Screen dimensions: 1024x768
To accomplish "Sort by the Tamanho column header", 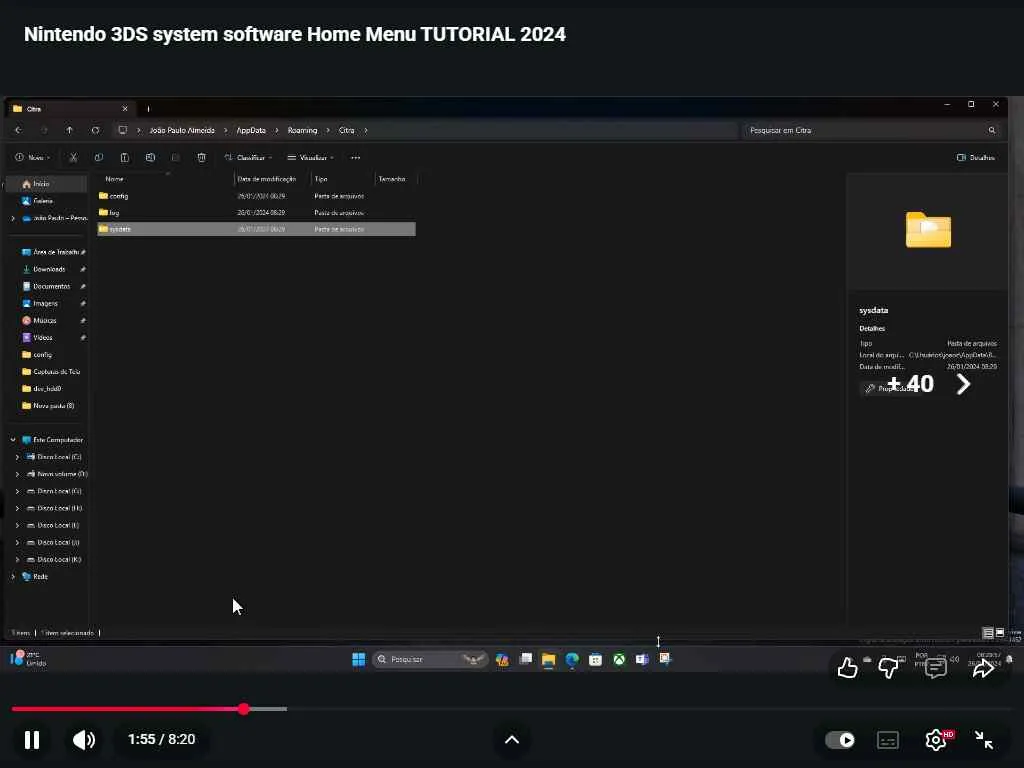I will [x=392, y=179].
